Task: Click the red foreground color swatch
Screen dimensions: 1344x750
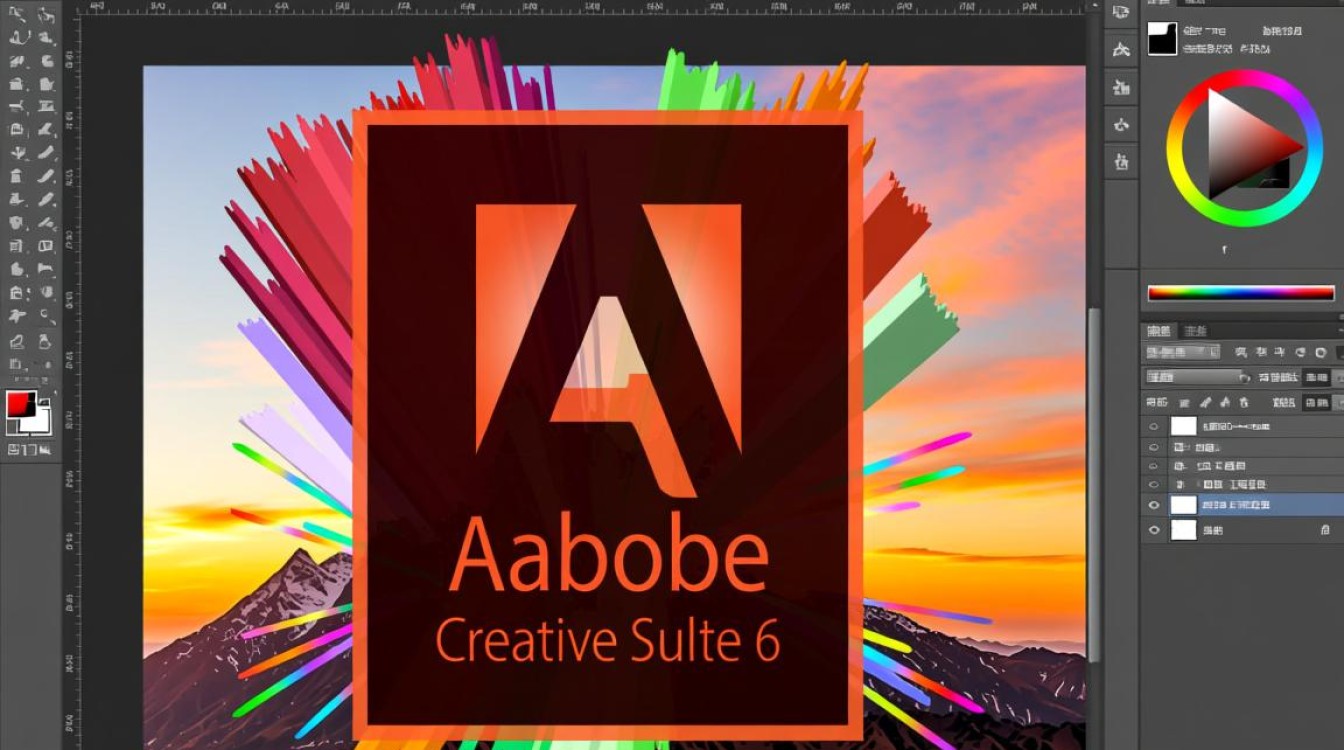Action: (x=19, y=404)
